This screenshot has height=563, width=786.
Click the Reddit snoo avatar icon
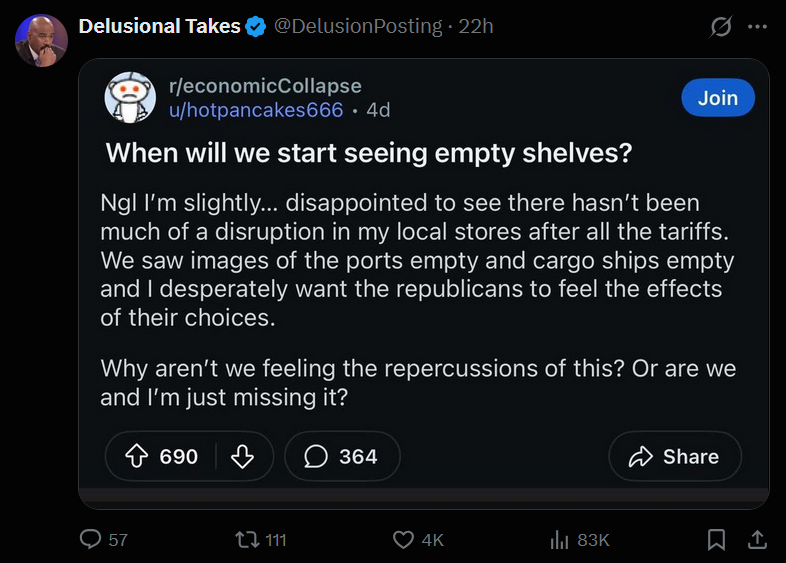[x=130, y=98]
